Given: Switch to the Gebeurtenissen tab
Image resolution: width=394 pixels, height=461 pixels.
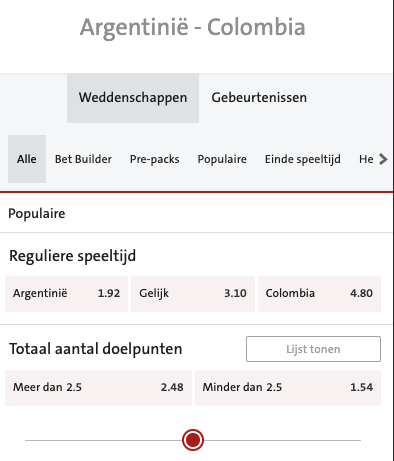Looking at the screenshot, I should tap(259, 98).
